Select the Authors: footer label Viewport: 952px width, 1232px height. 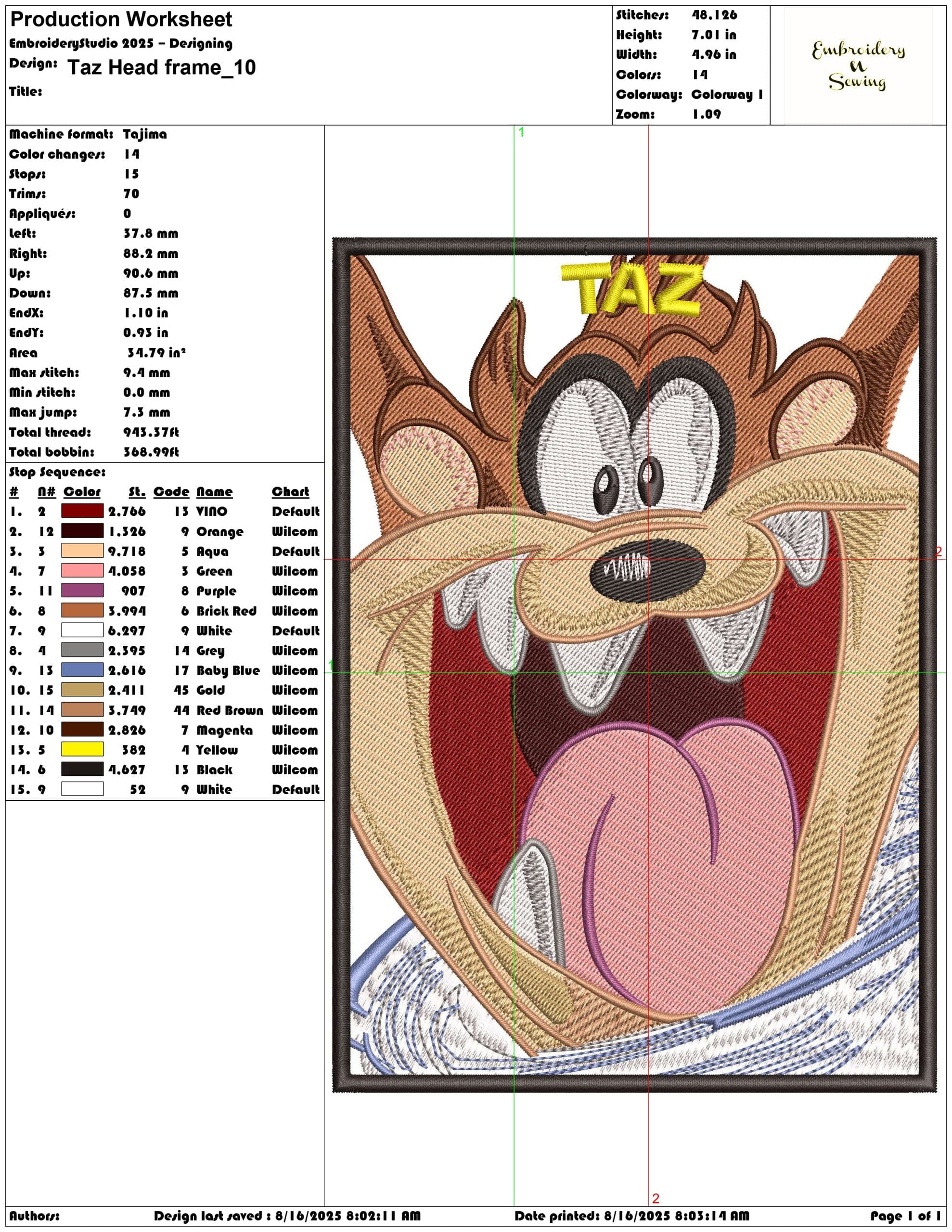tap(35, 1216)
